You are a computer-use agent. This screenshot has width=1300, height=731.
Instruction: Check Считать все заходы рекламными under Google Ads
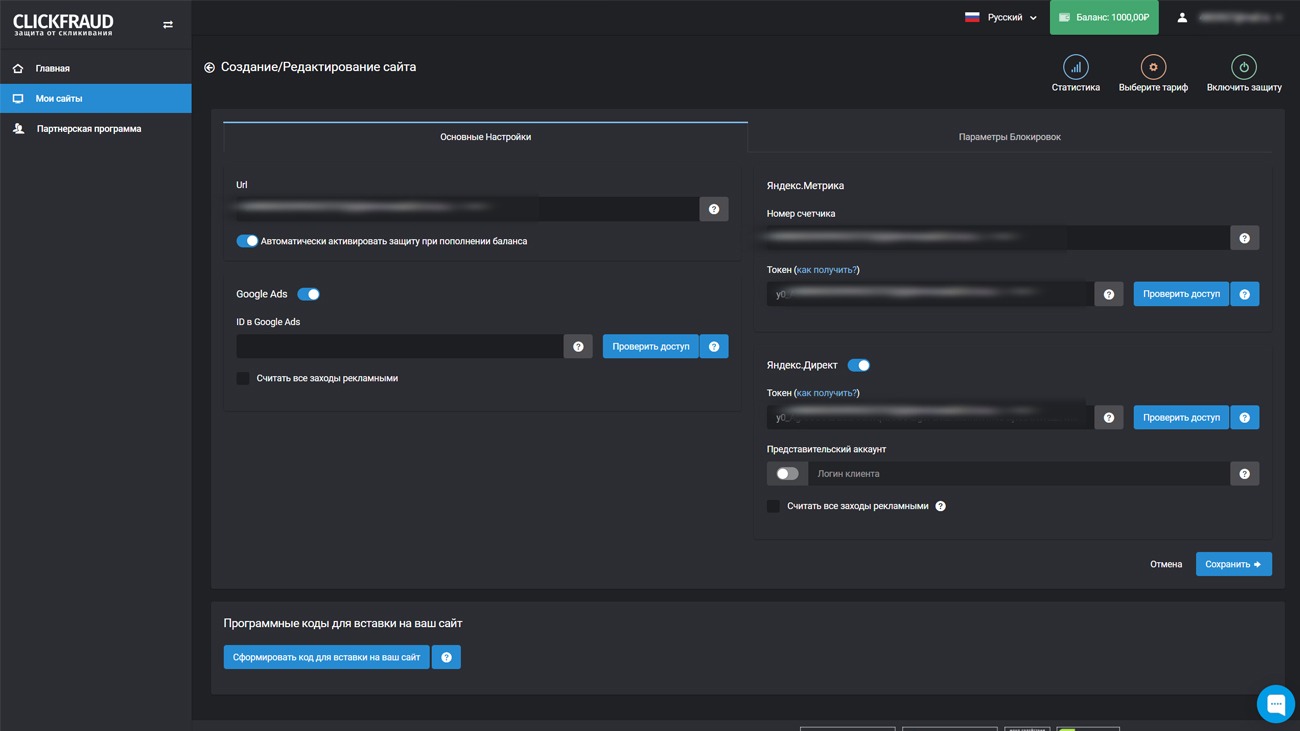click(243, 378)
